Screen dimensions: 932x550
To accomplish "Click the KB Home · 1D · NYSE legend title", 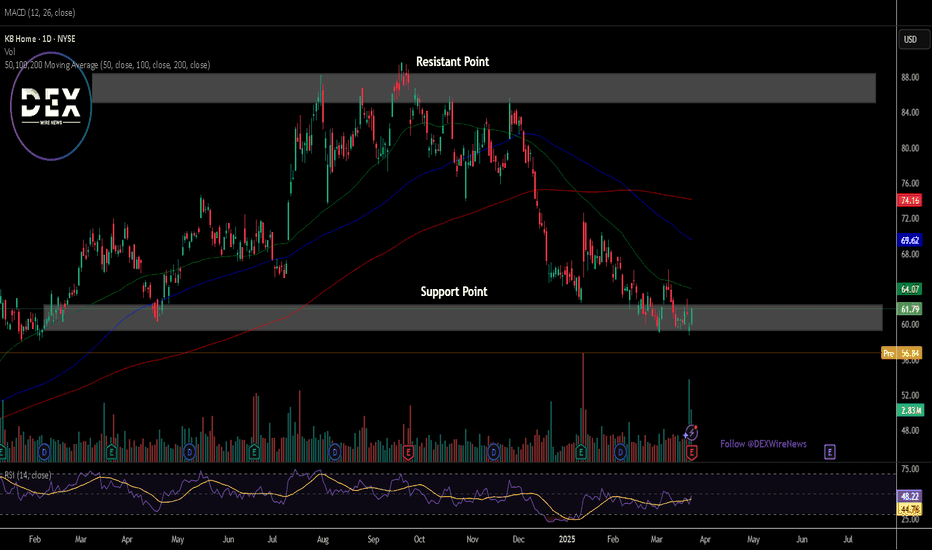I will point(40,39).
